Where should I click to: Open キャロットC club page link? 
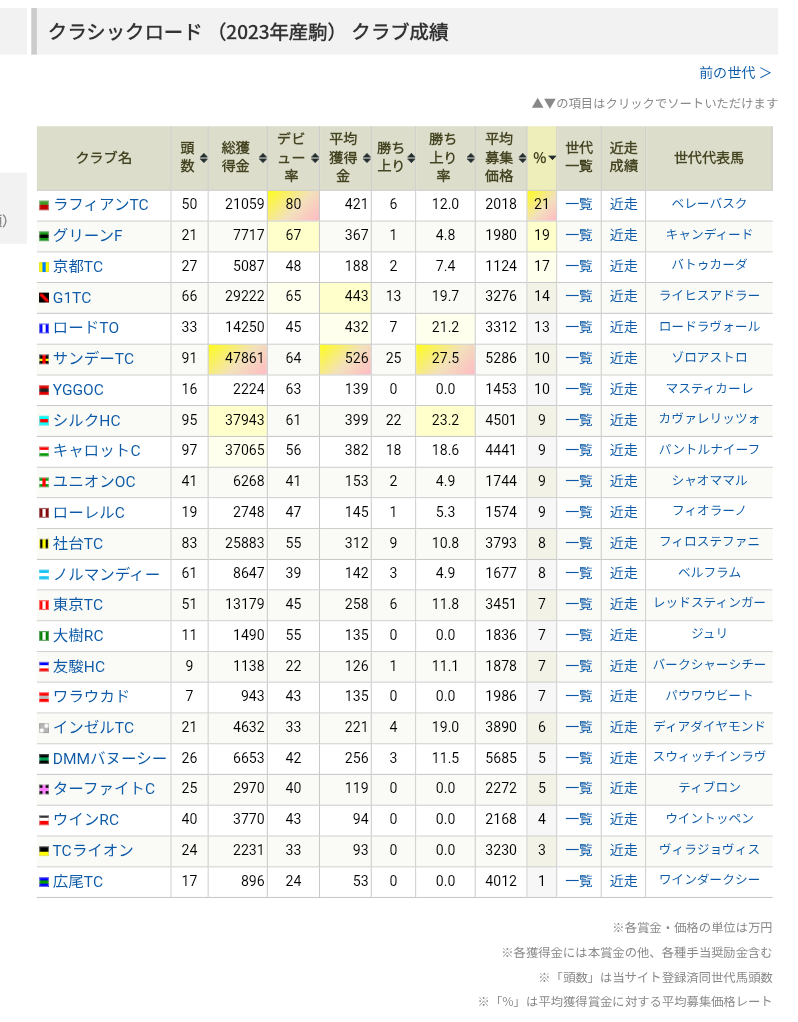[x=96, y=451]
